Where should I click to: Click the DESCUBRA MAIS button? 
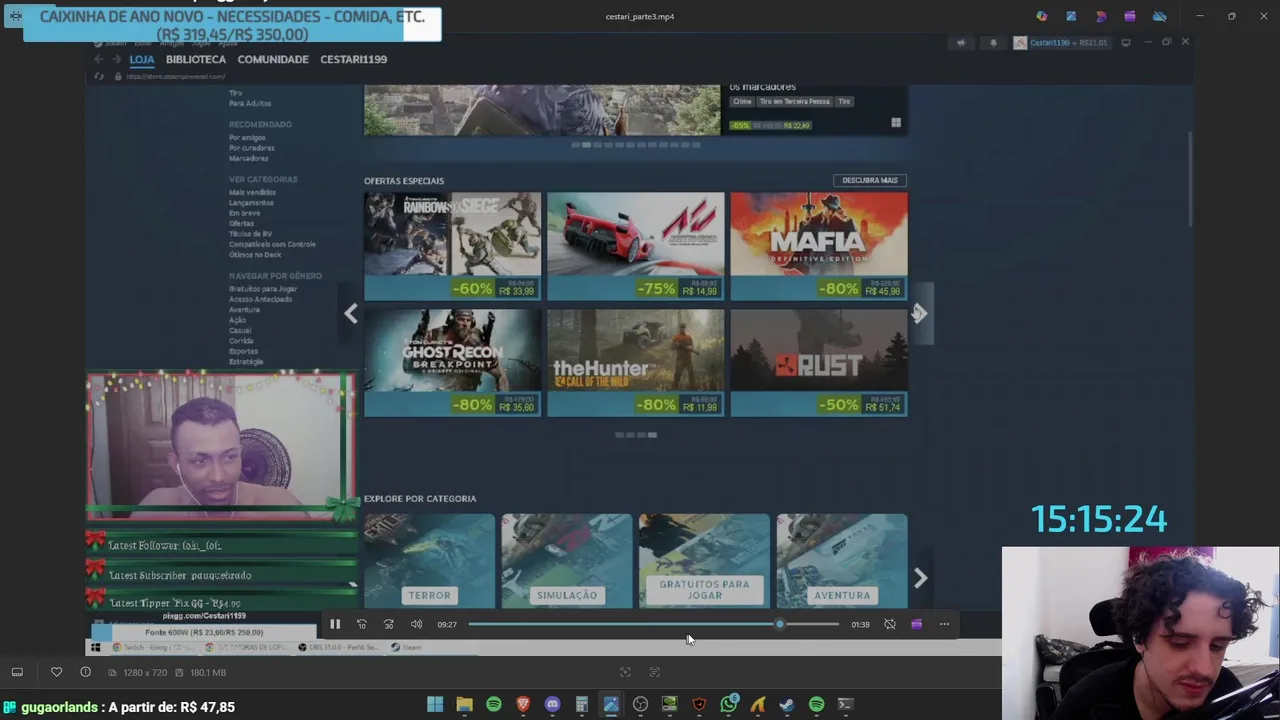coord(870,180)
